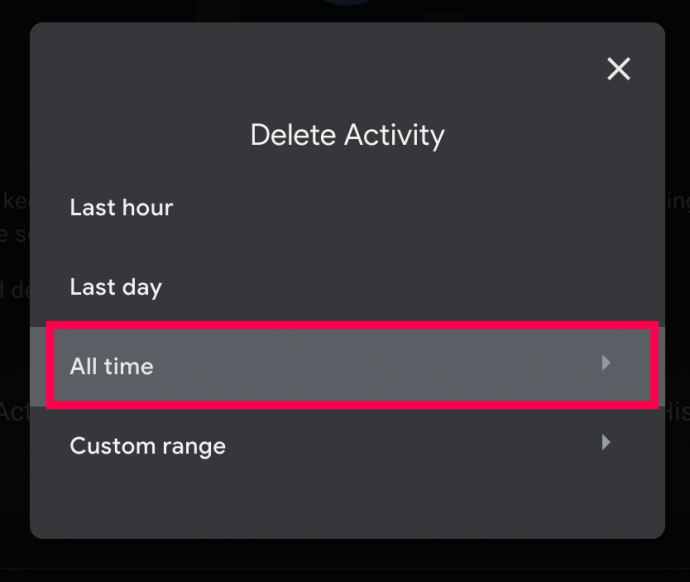Click the triangle icon beside Custom range

pyautogui.click(x=606, y=442)
